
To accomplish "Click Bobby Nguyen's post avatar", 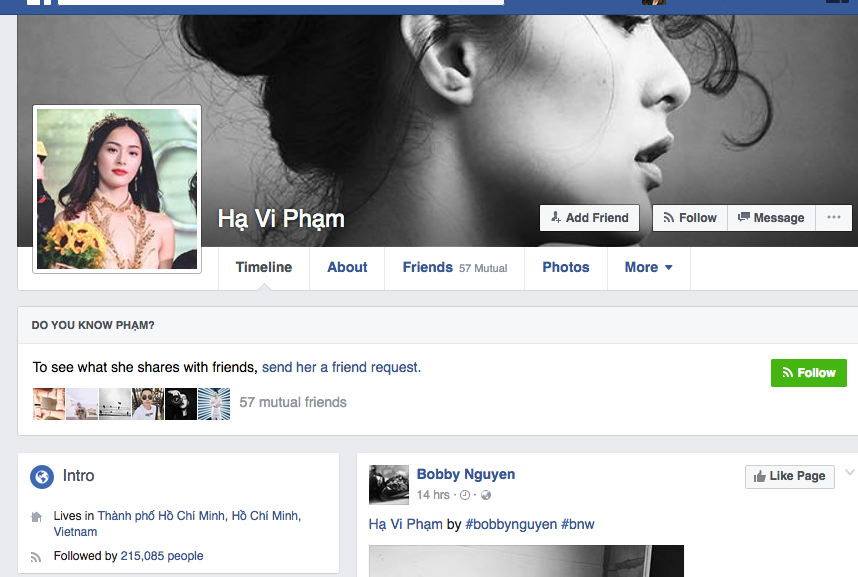I will (389, 484).
